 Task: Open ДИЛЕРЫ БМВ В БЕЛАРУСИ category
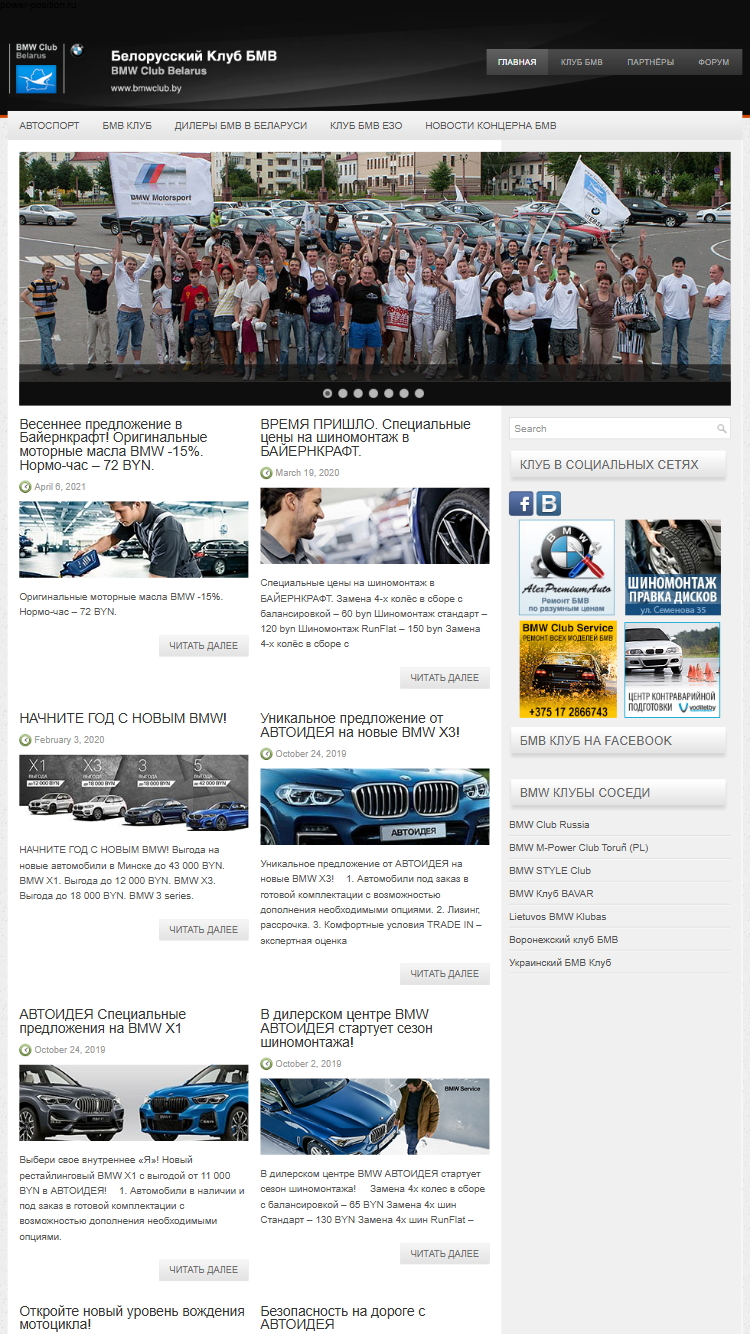pyautogui.click(x=241, y=126)
